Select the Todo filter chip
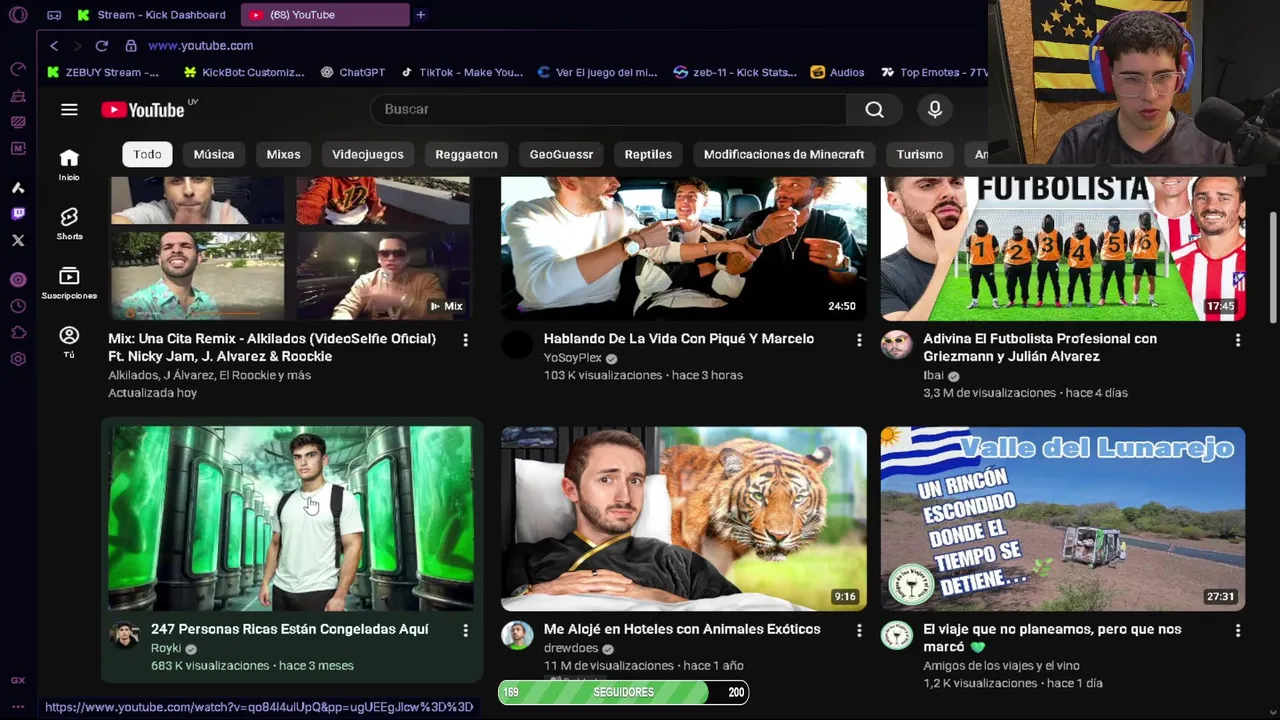Image resolution: width=1280 pixels, height=720 pixels. pos(147,154)
